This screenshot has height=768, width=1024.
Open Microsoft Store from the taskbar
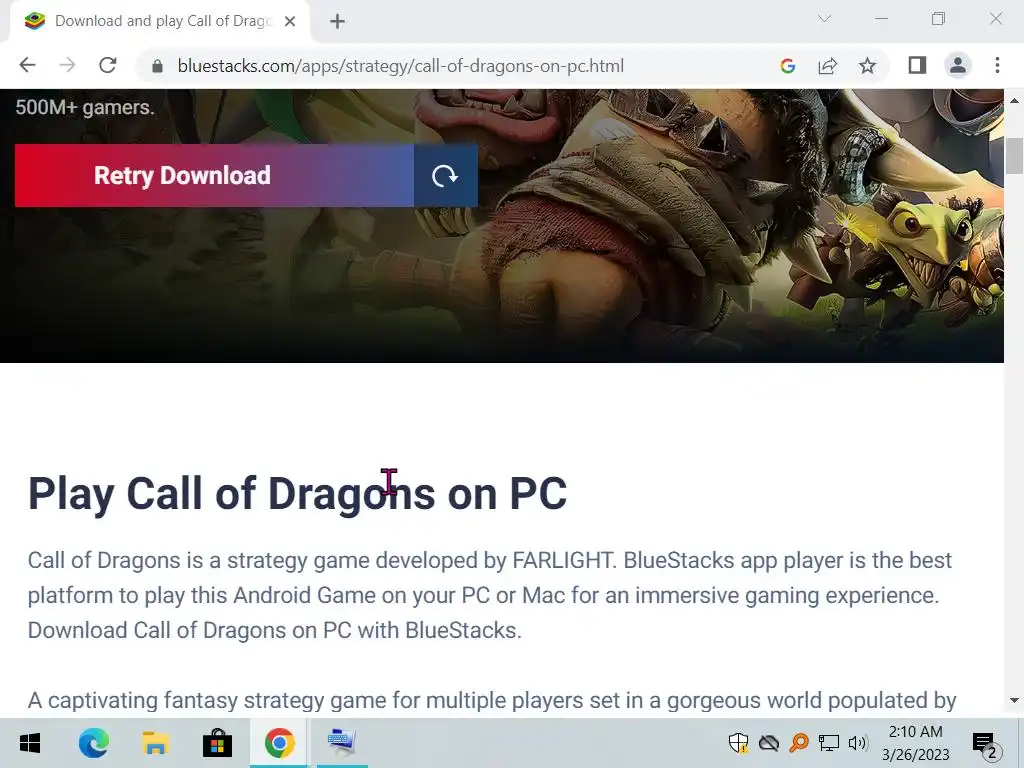click(x=217, y=743)
